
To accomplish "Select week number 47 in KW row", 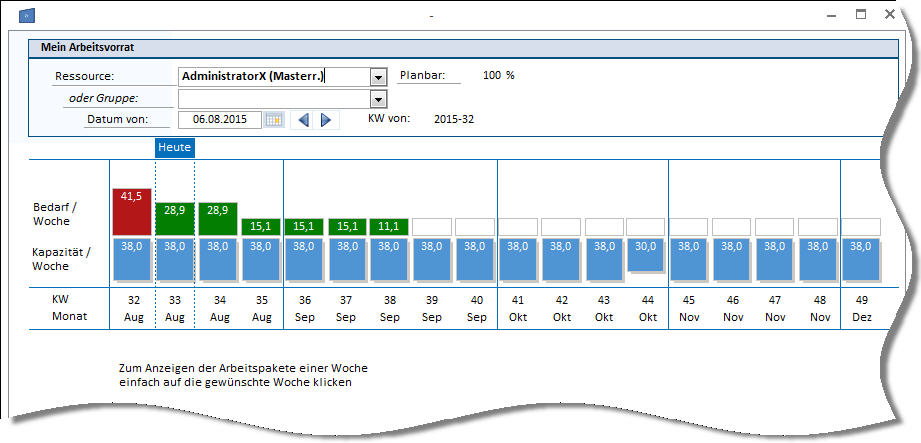I will (x=775, y=300).
